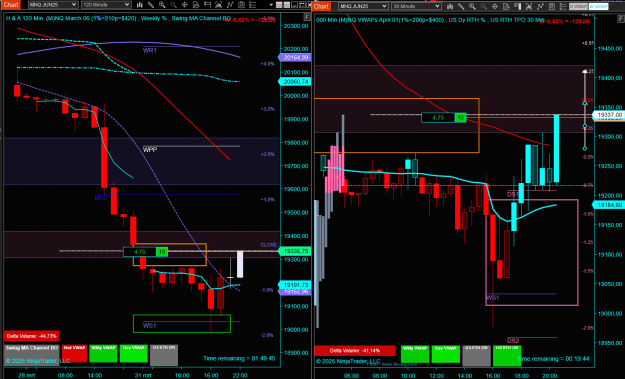This screenshot has height=379, width=625.
Task: Open properties list icon in left chart toolbar
Action: 253,5
